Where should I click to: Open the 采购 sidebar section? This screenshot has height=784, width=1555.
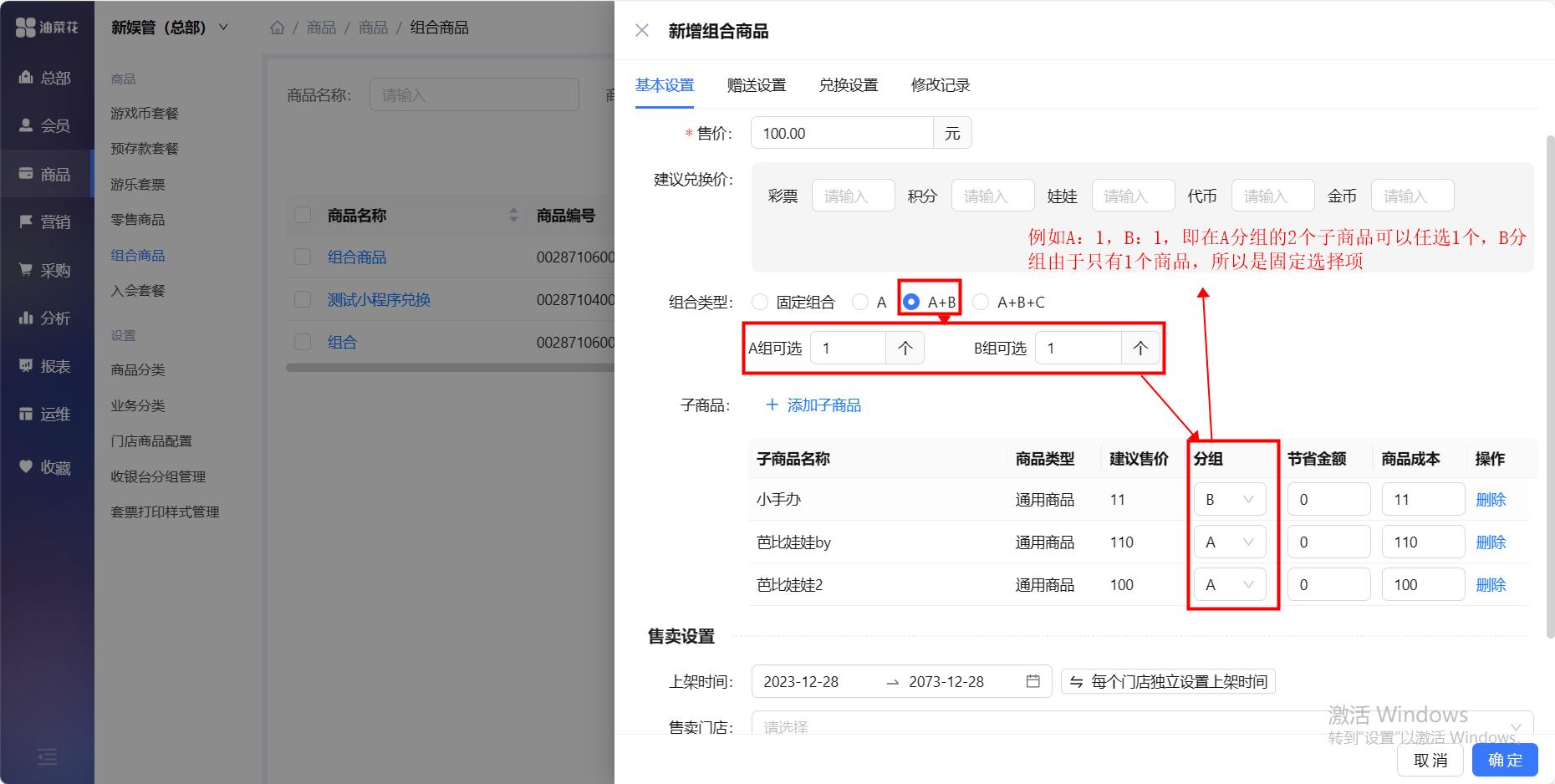point(46,270)
